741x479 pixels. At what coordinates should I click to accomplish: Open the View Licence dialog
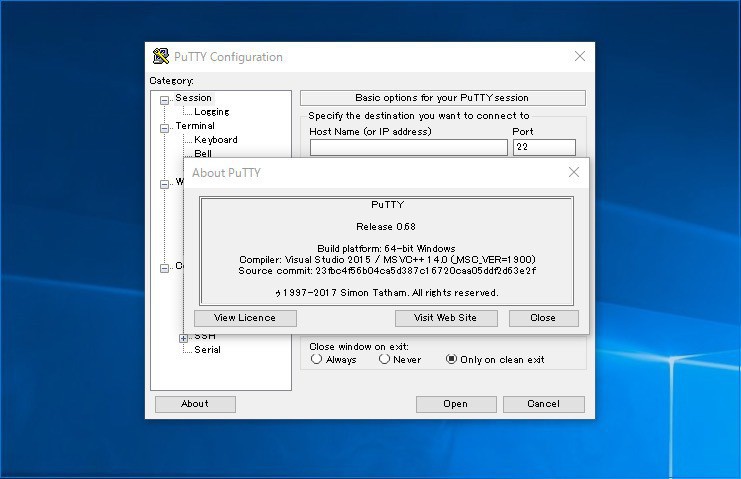click(x=245, y=318)
